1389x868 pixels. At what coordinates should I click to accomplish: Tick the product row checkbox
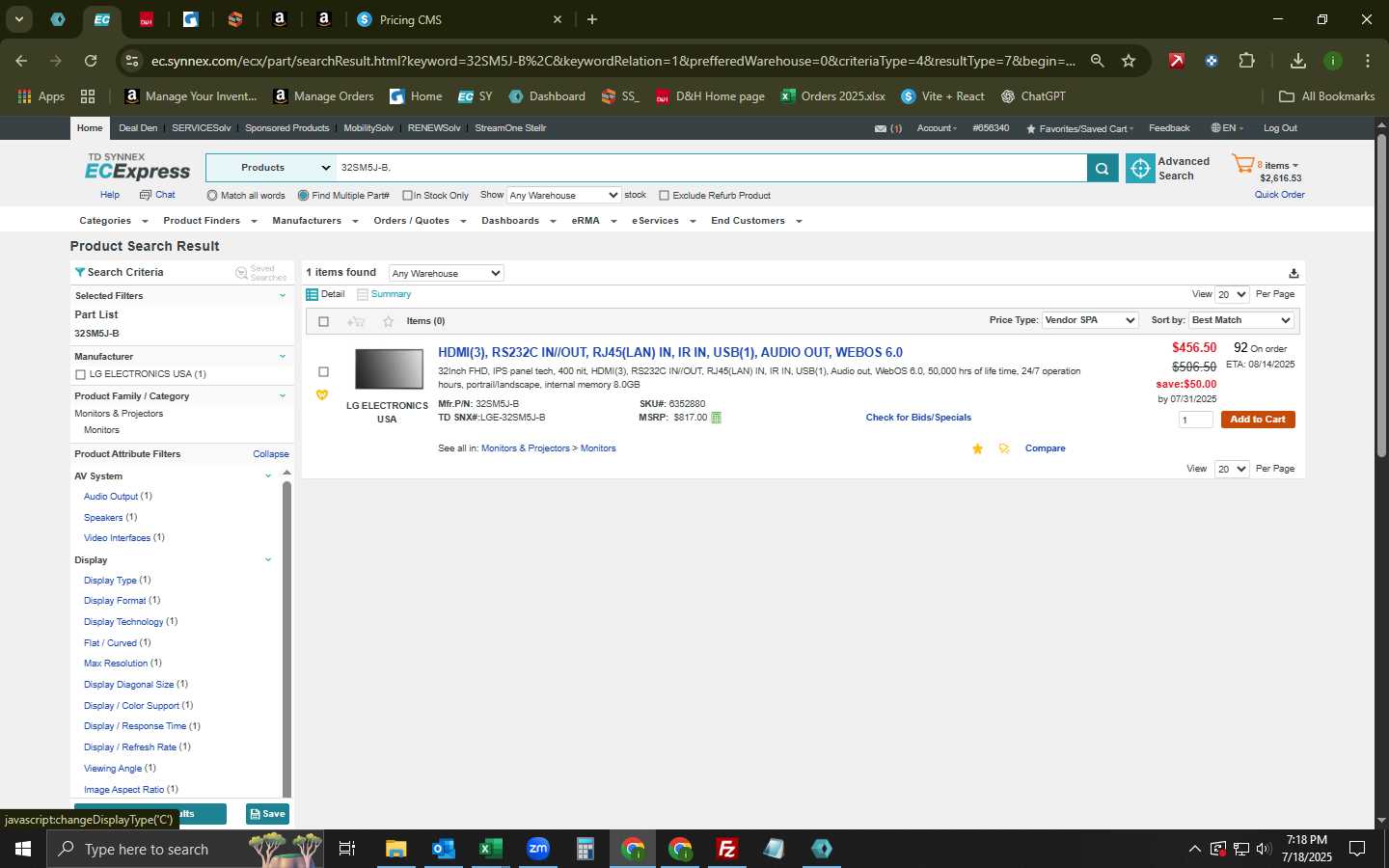(323, 372)
